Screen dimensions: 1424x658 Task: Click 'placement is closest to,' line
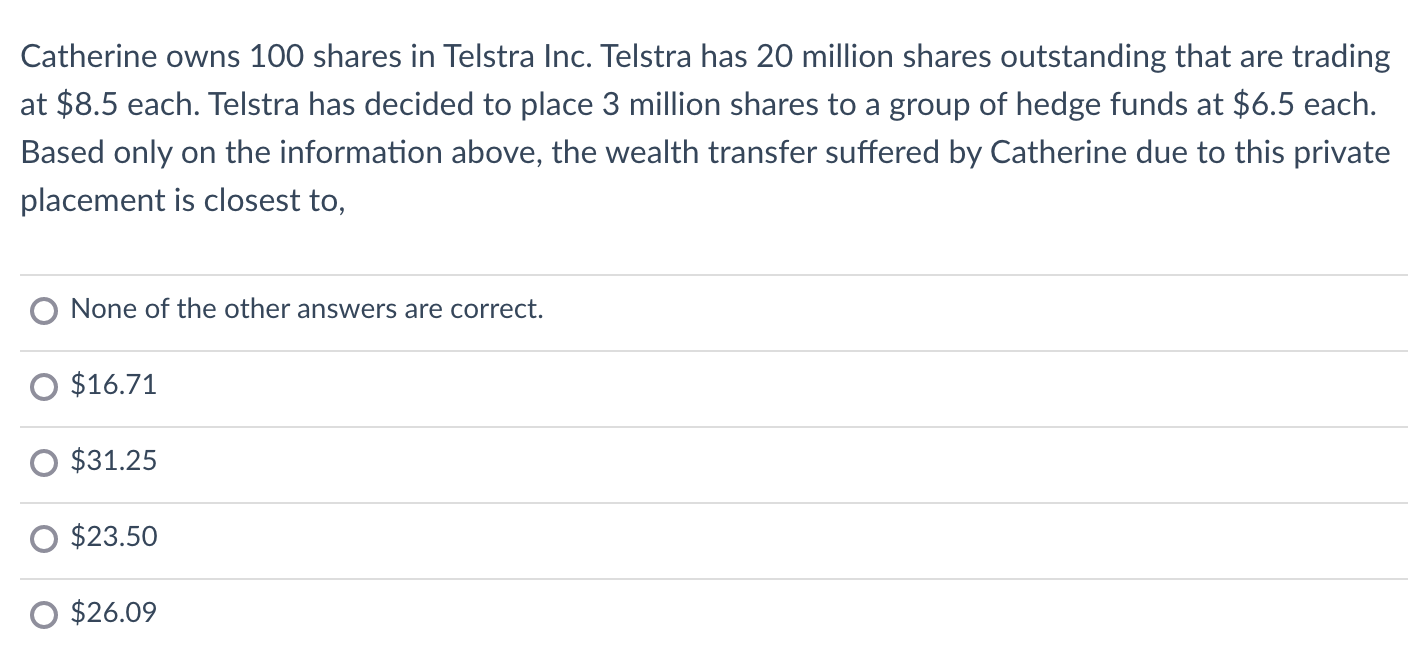182,201
